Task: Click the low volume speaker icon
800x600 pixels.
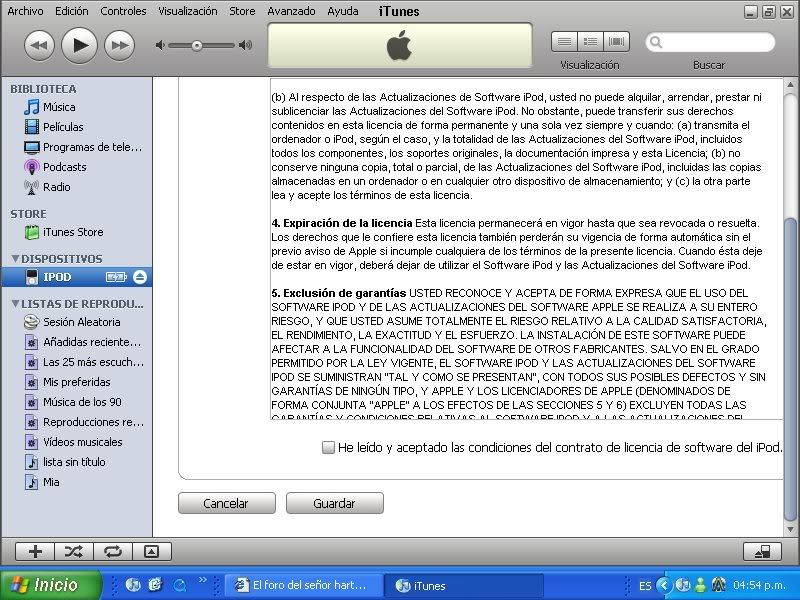Action: 160,45
